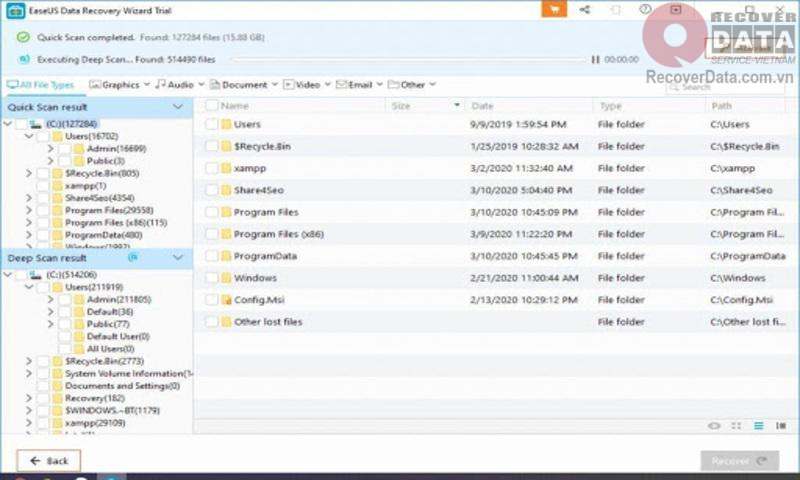Collapse Users(16702) in Quick Scan tree
This screenshot has height=480, width=800.
[29, 136]
